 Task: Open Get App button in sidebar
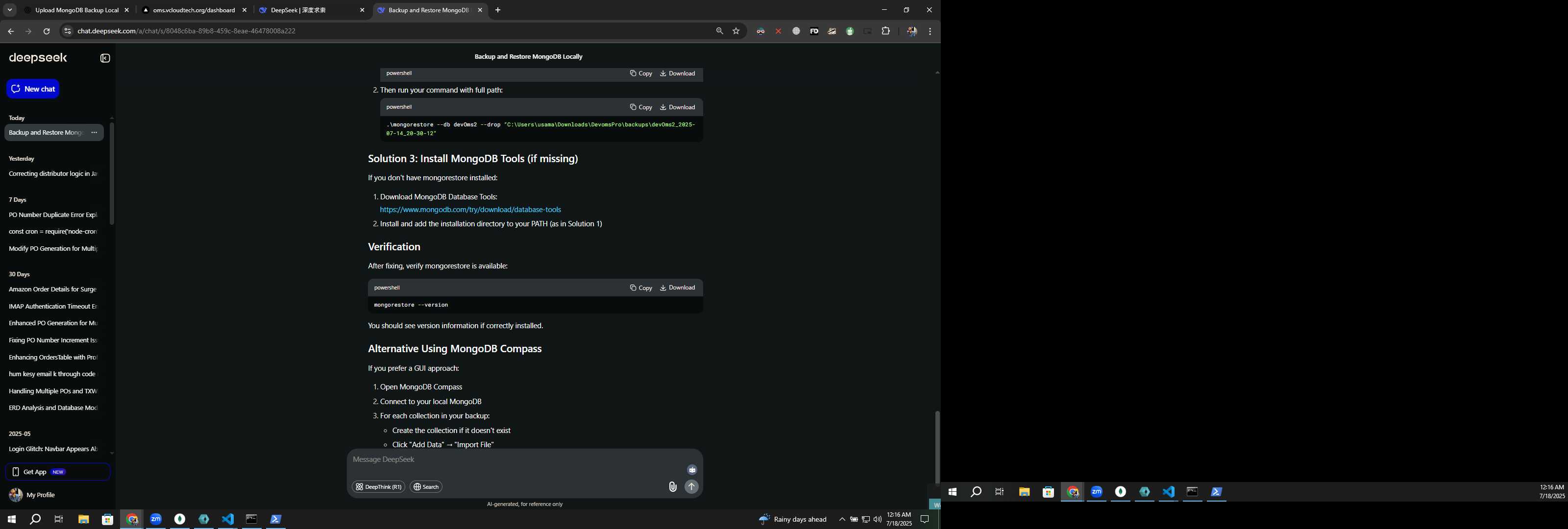click(58, 472)
